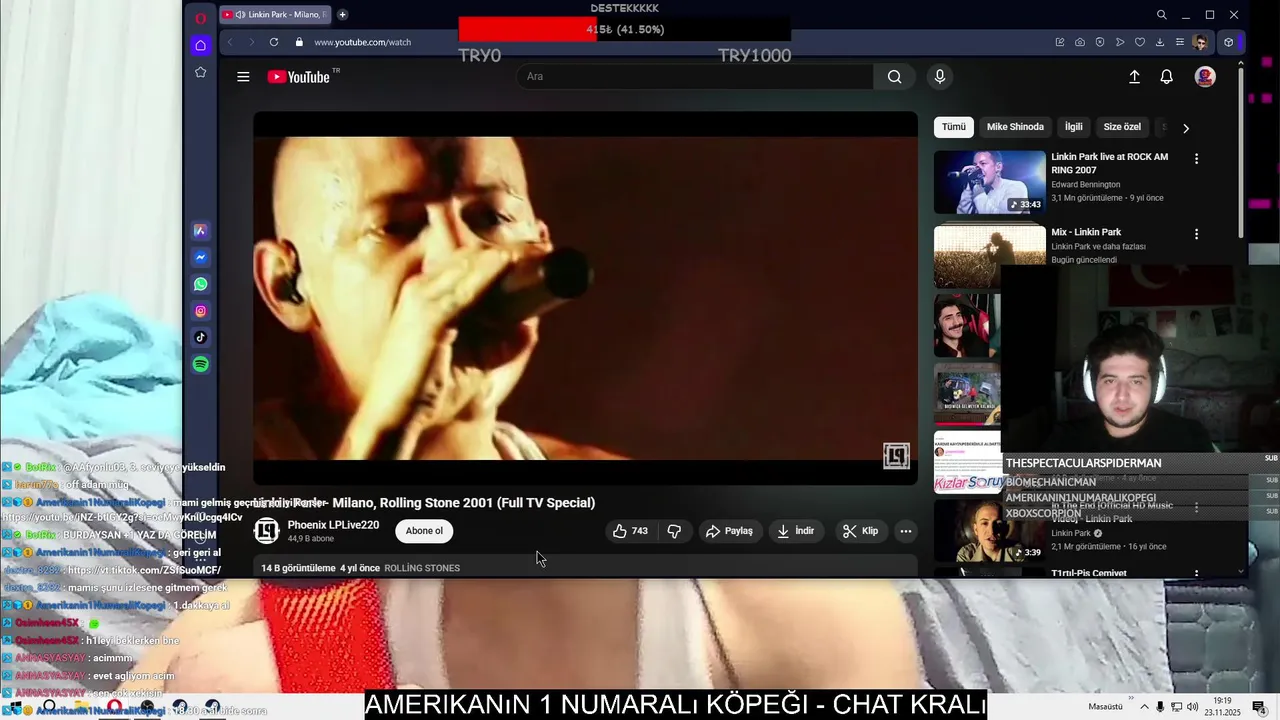Image resolution: width=1280 pixels, height=720 pixels.
Task: Select the Mike Shinoda filter chip
Action: click(x=1015, y=127)
